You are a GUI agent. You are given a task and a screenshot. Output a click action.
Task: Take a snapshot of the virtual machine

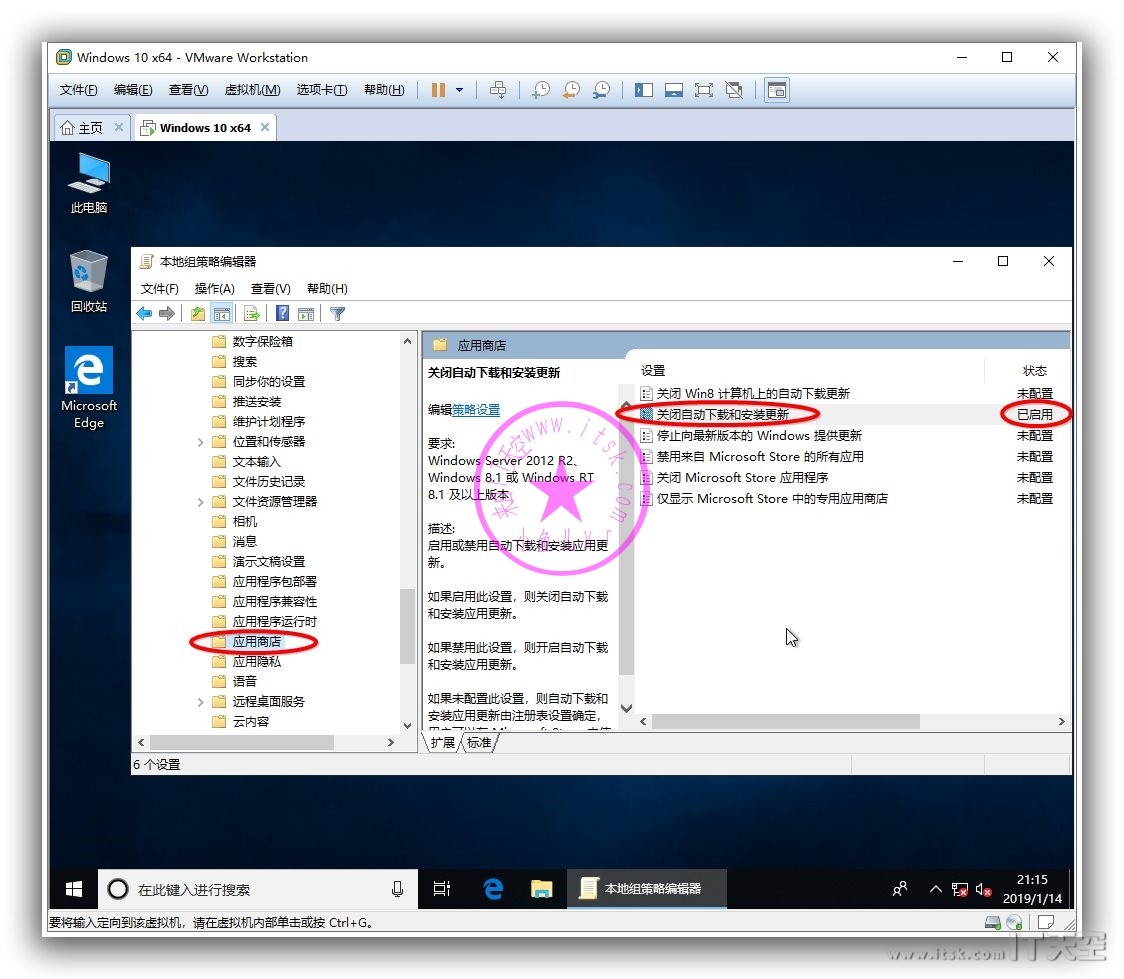tap(541, 90)
